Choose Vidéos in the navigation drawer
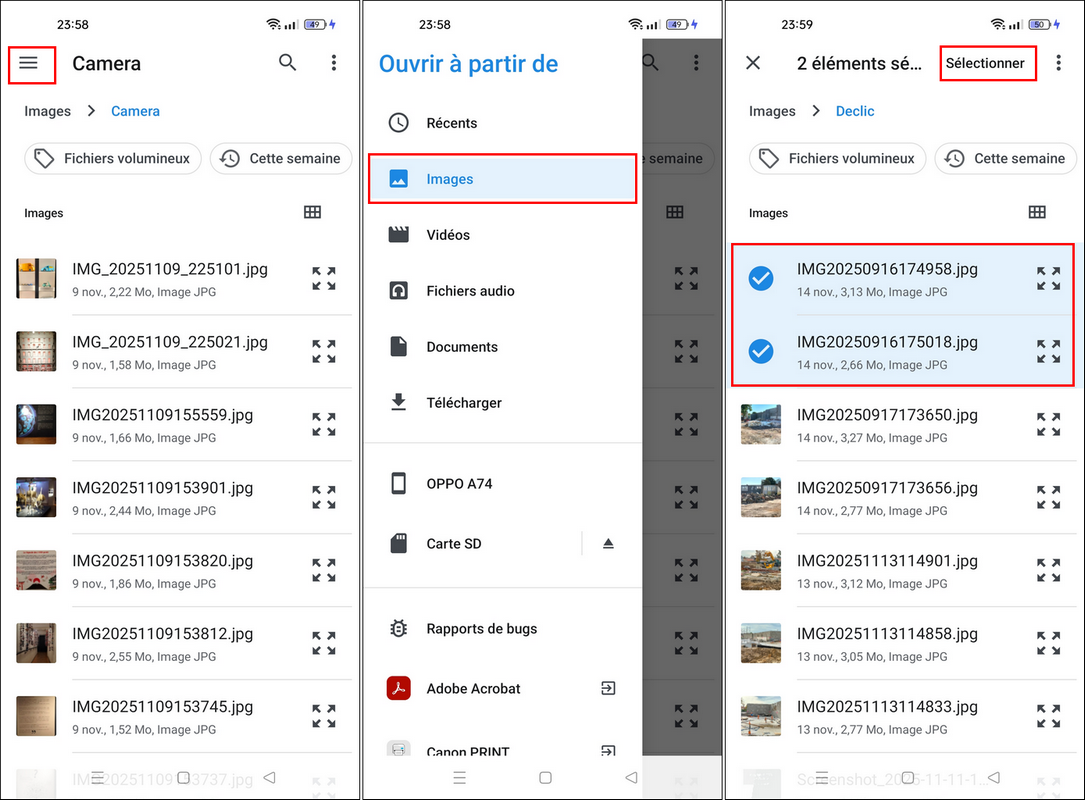 447,235
